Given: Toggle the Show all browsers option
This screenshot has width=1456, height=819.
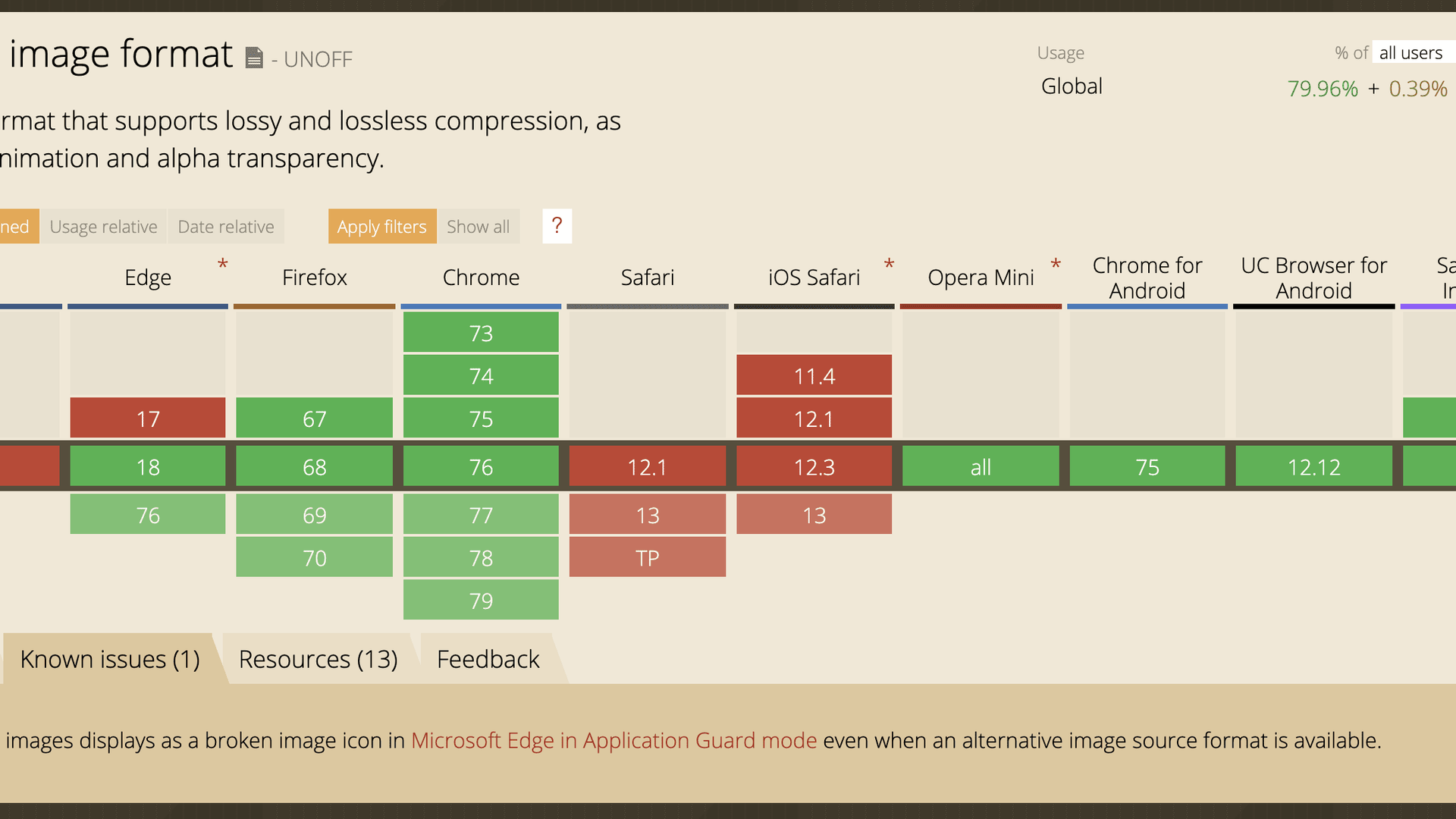Looking at the screenshot, I should coord(478,227).
